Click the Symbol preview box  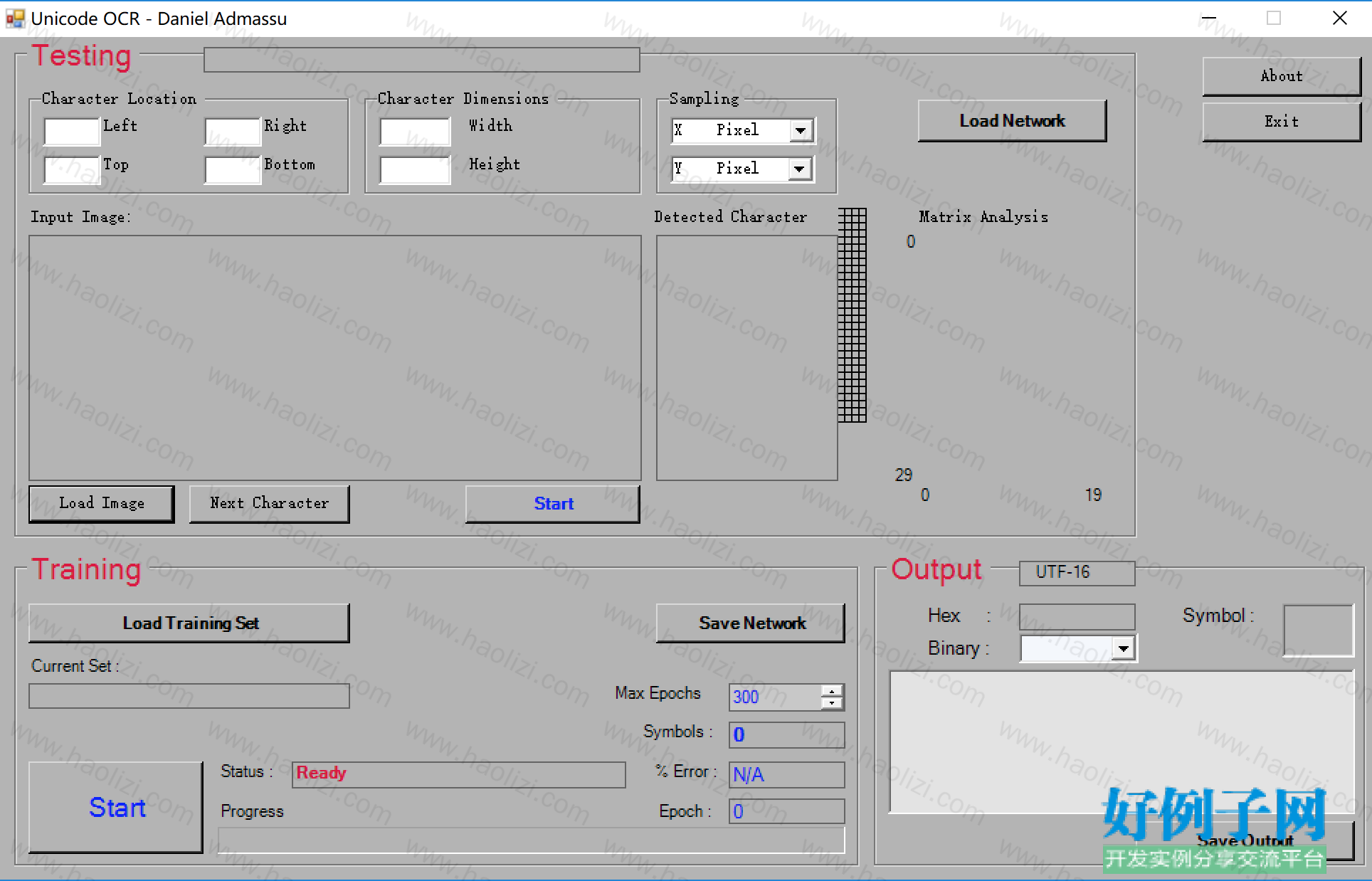coord(1318,631)
